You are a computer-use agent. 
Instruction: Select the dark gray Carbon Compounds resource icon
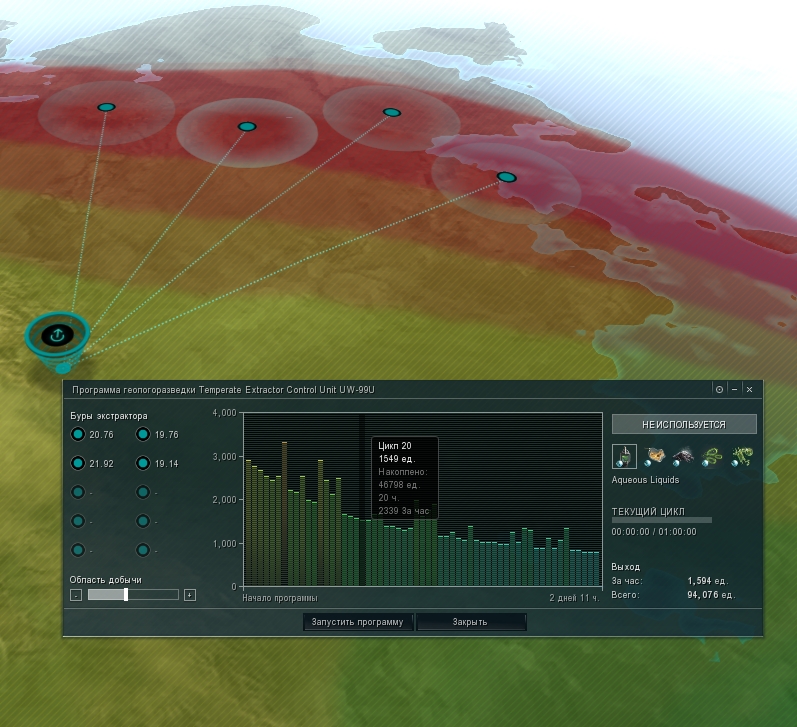[683, 456]
